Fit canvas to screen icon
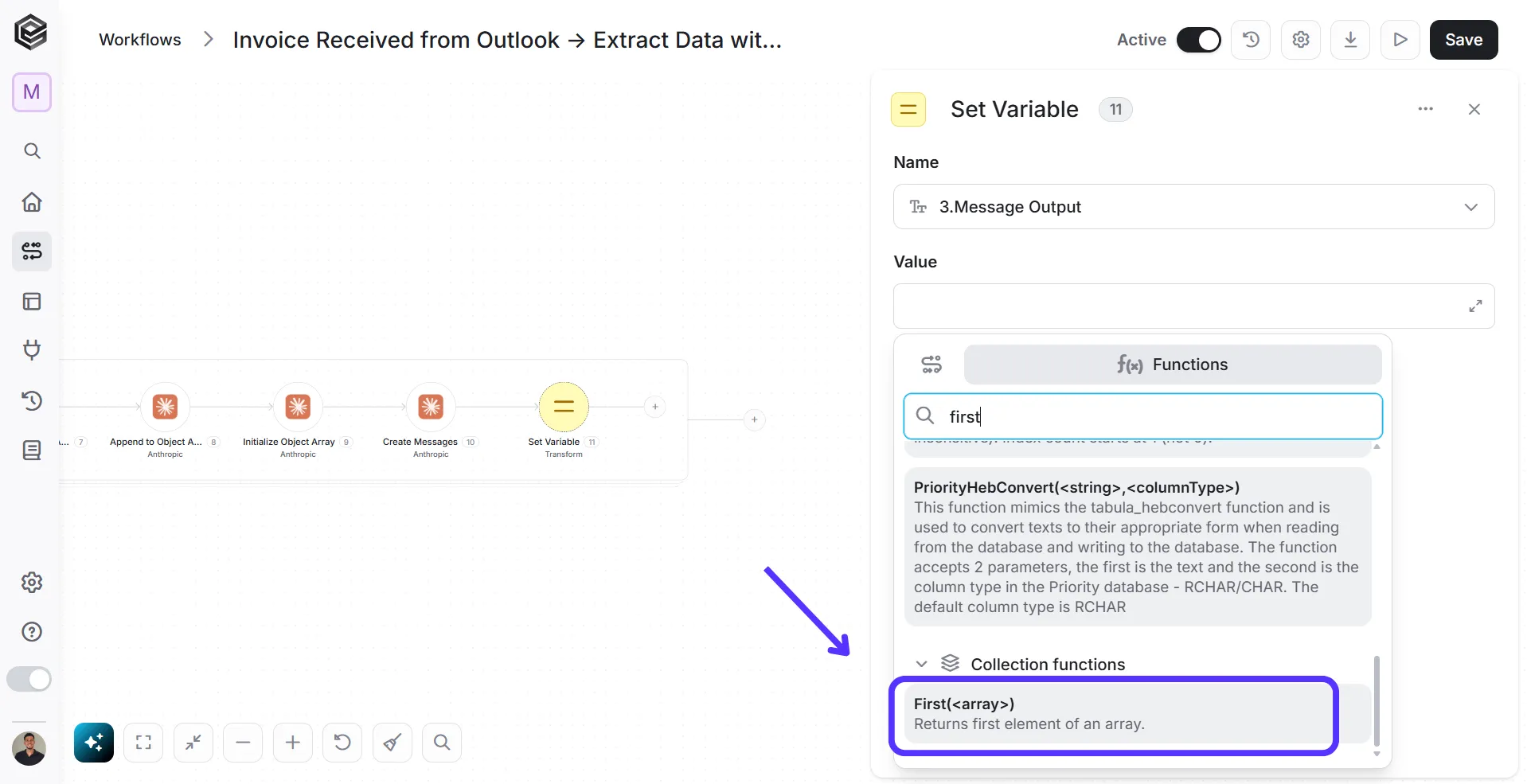The height and width of the screenshot is (784, 1527). tap(143, 743)
